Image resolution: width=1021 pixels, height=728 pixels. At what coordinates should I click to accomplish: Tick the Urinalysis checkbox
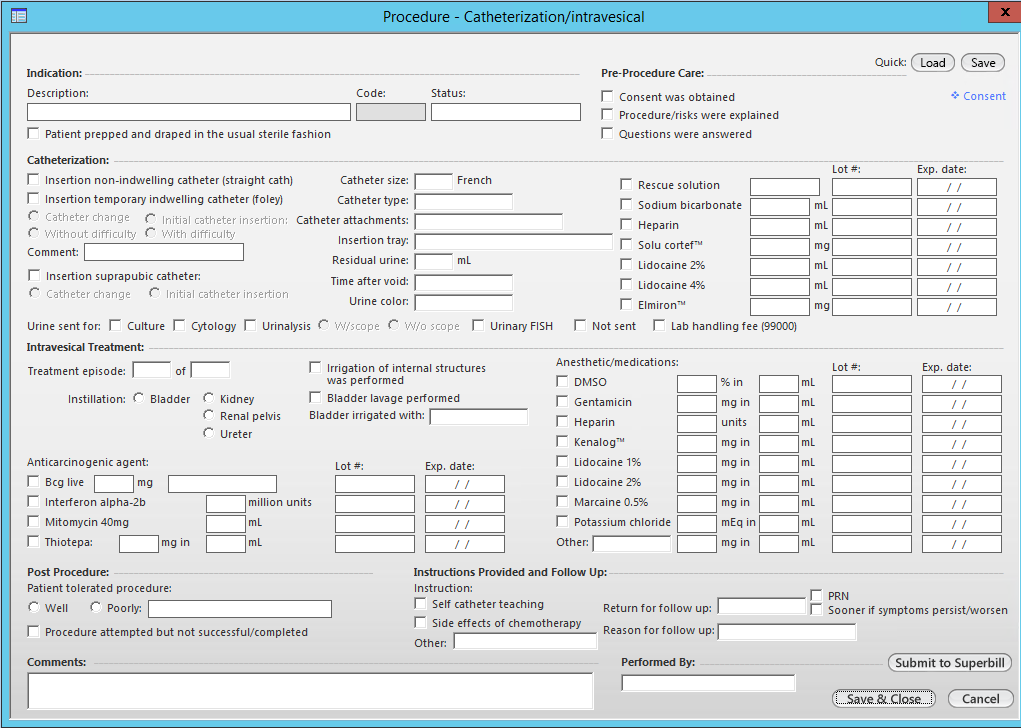(250, 325)
